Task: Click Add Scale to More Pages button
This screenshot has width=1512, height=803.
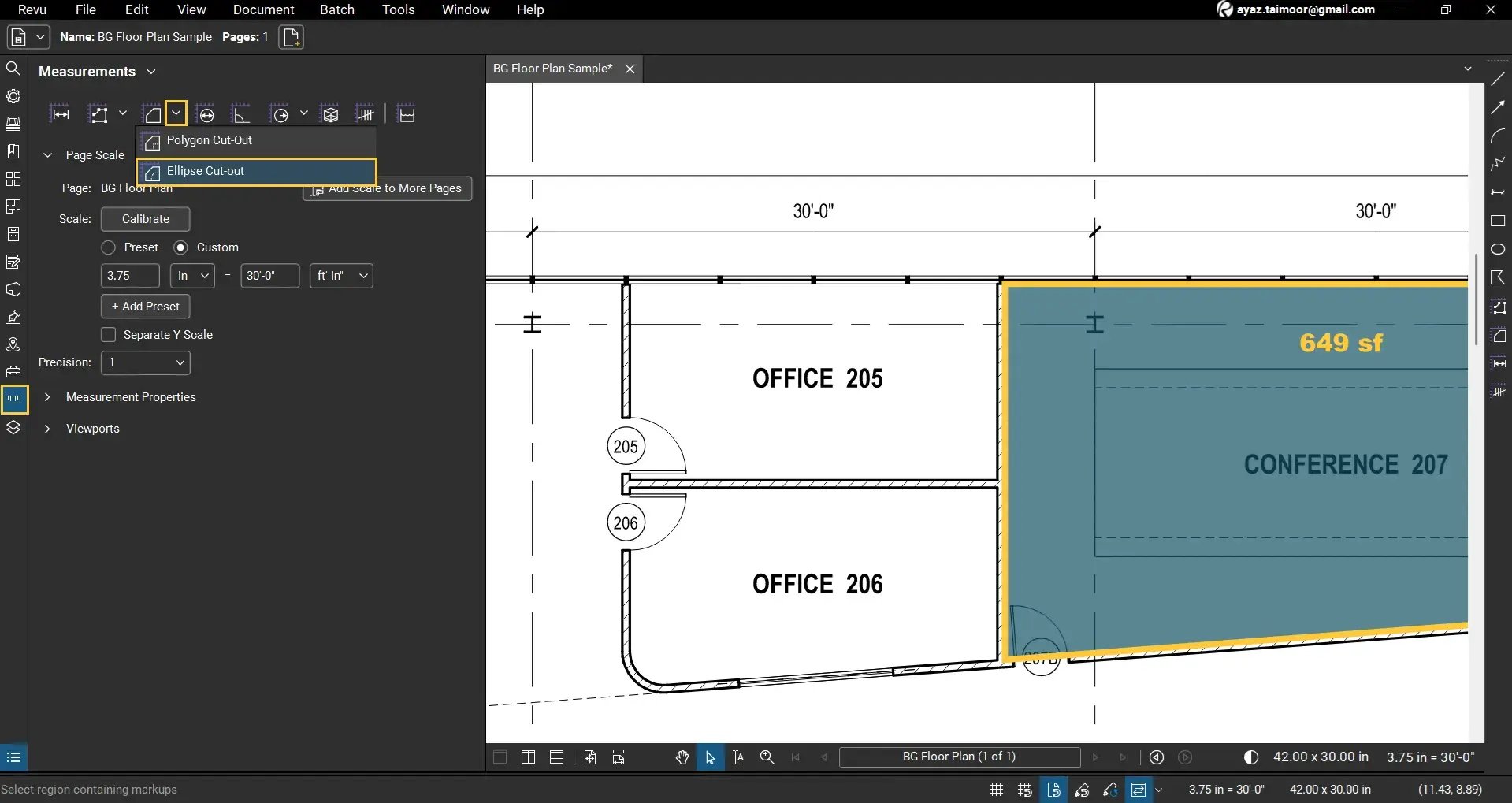Action: 388,188
